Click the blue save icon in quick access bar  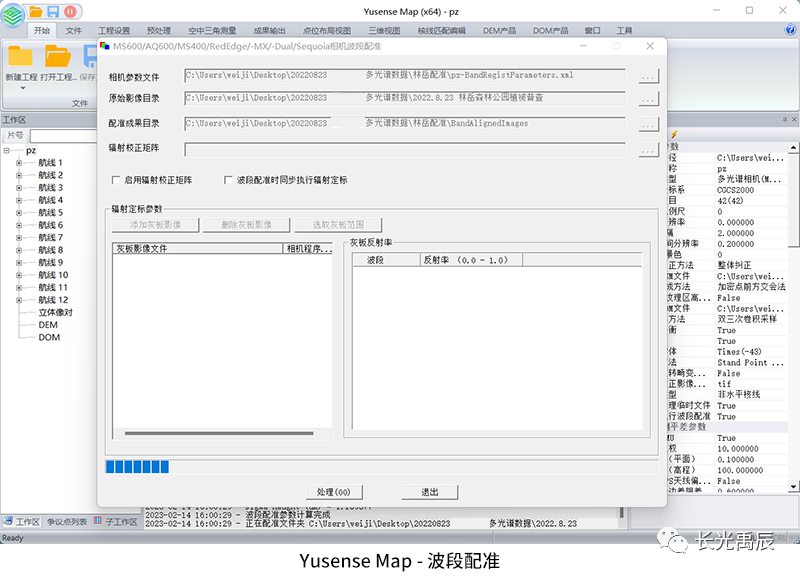point(52,11)
